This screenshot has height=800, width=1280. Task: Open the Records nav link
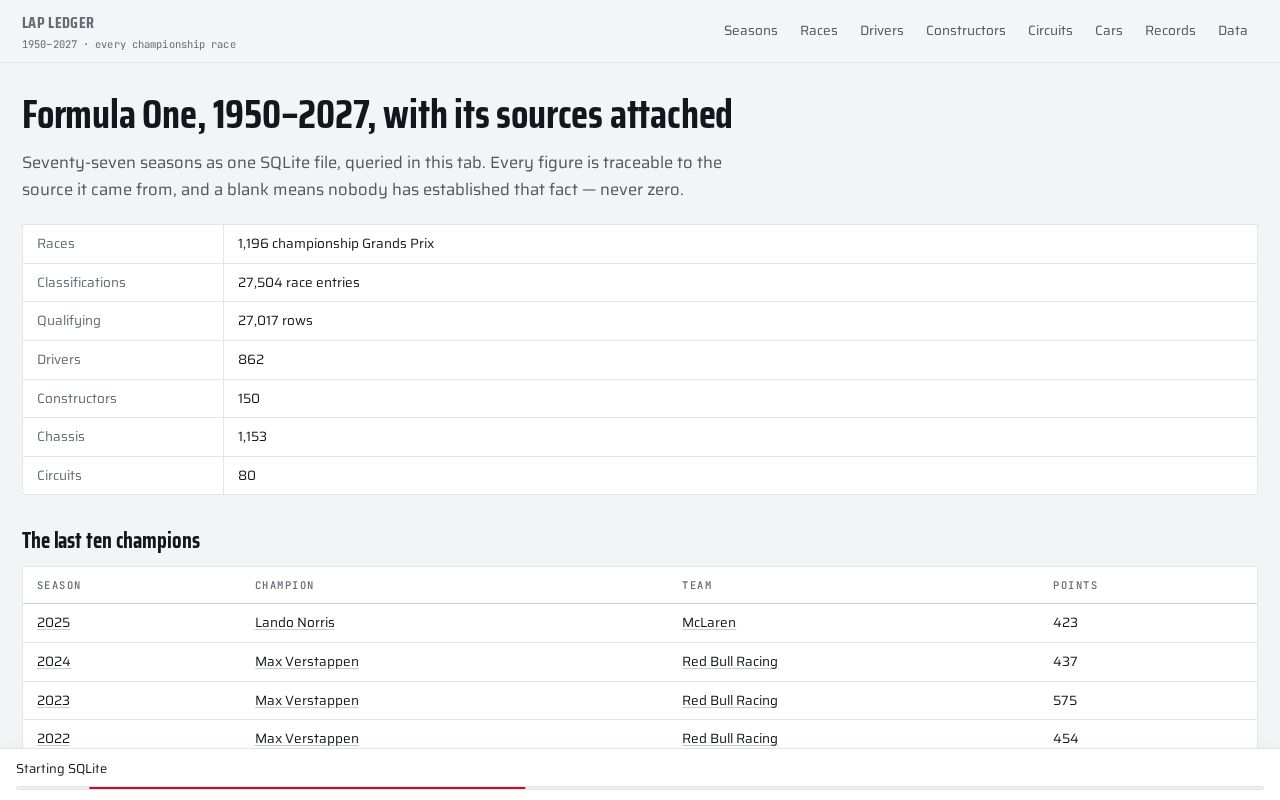tap(1170, 30)
